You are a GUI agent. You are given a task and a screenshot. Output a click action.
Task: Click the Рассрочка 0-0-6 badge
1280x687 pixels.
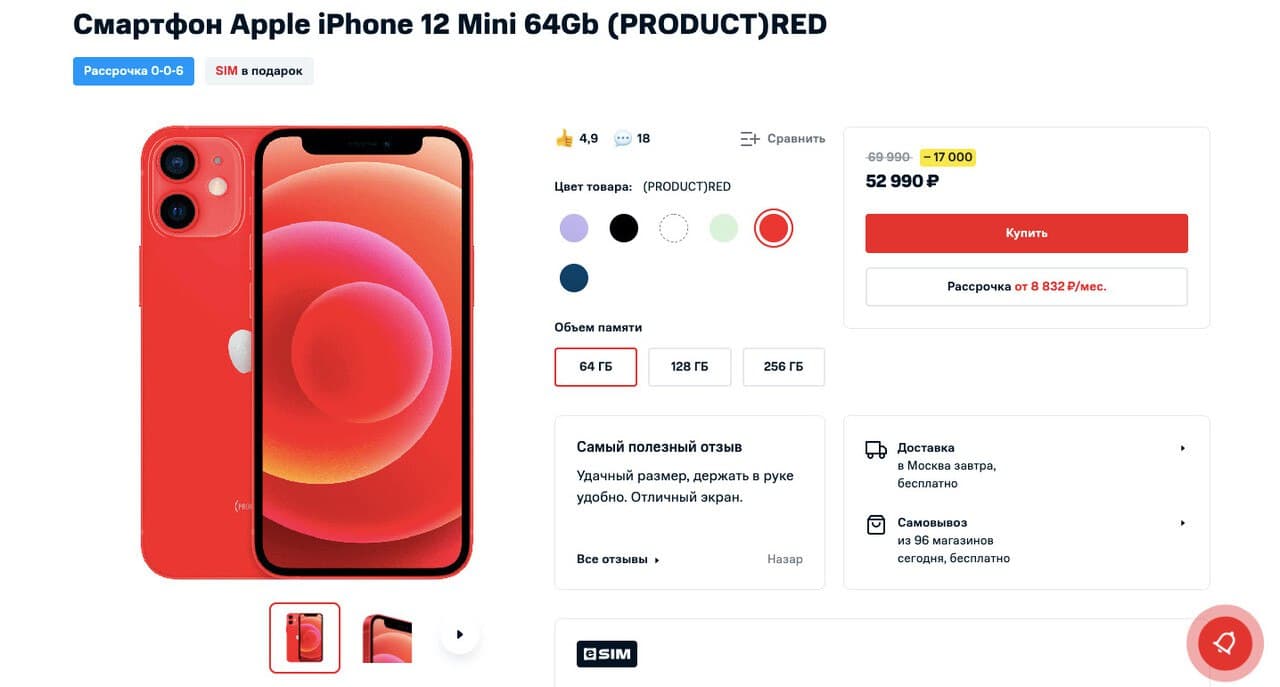(133, 71)
